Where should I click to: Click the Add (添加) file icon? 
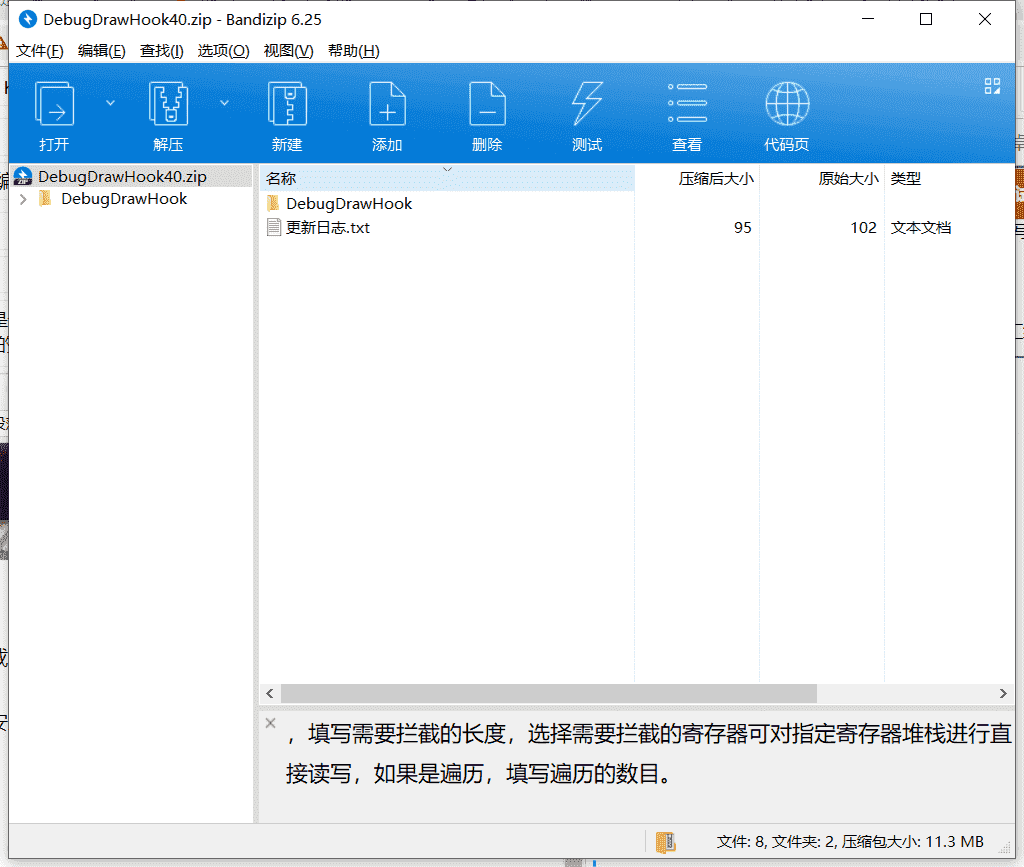(387, 104)
